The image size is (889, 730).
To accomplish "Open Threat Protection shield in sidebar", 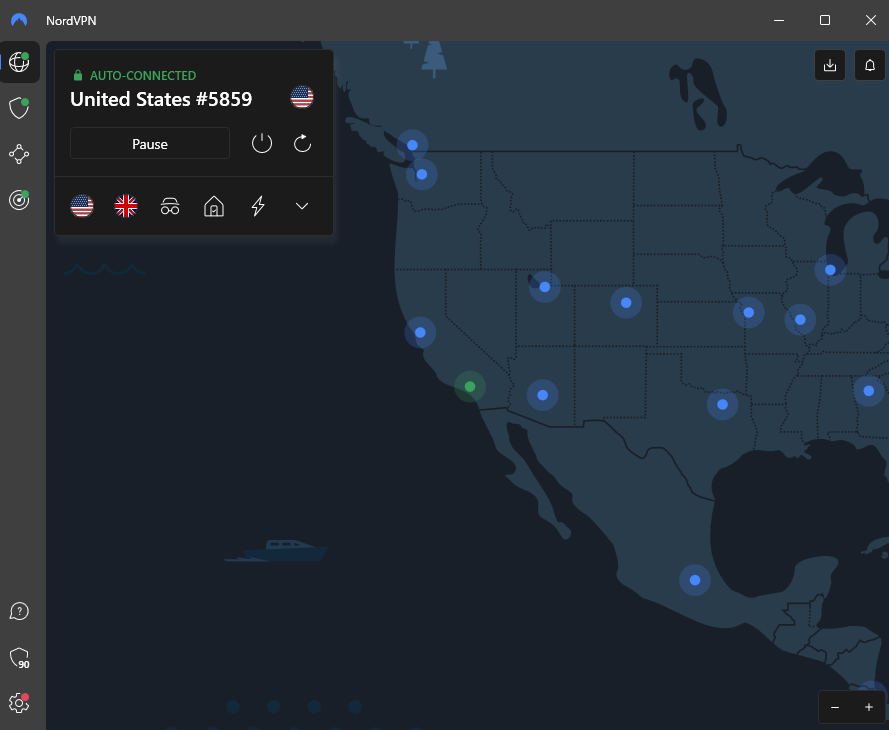I will pyautogui.click(x=19, y=108).
